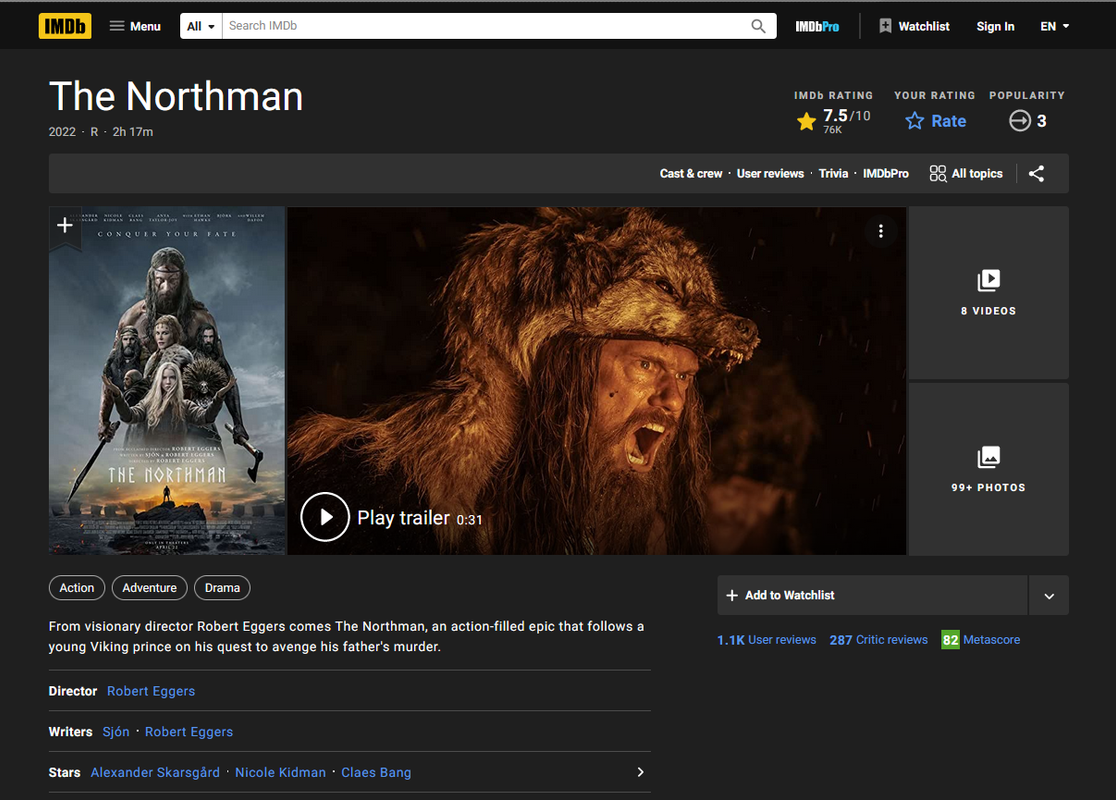1116x800 pixels.
Task: Expand the watchlist options chevron
Action: 1049,596
